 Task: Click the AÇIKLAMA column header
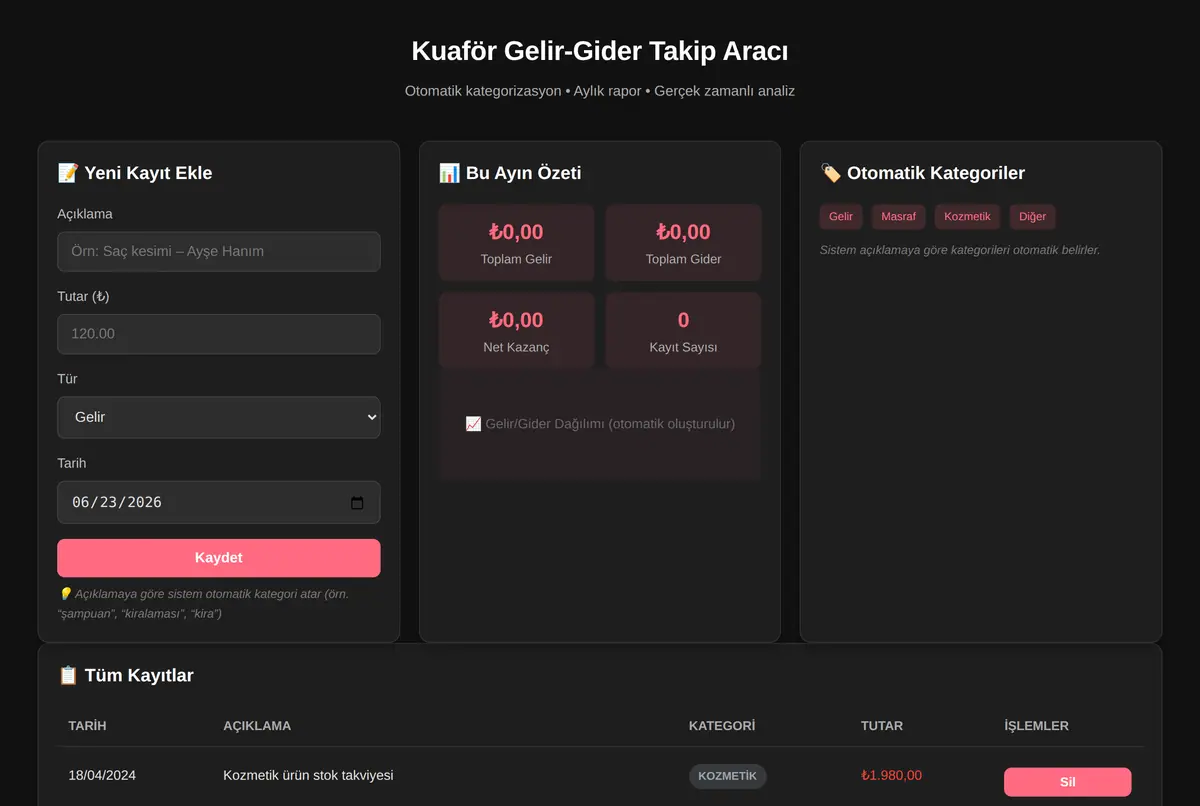point(257,726)
